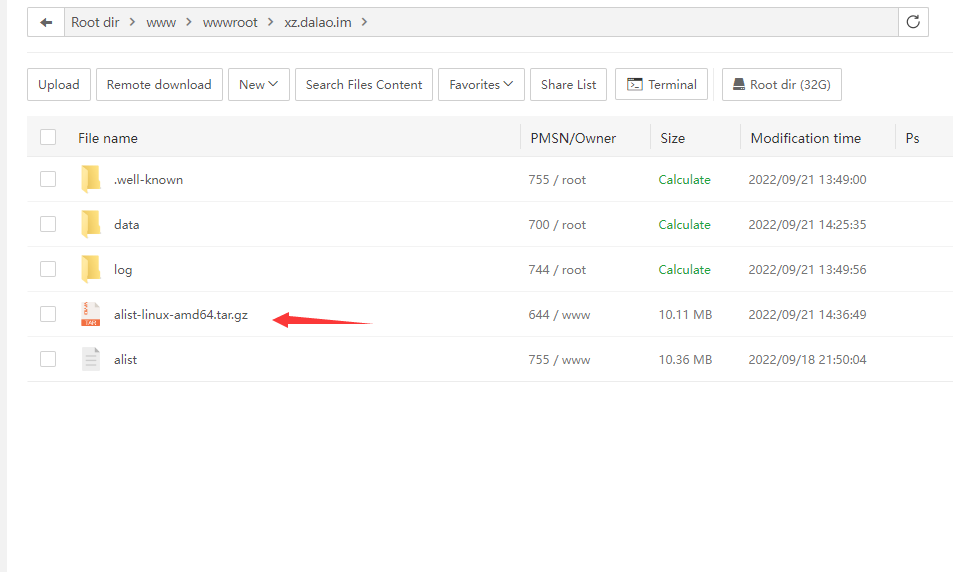Click the refresh icon beside path bar
The width and height of the screenshot is (953, 572).
(x=912, y=22)
